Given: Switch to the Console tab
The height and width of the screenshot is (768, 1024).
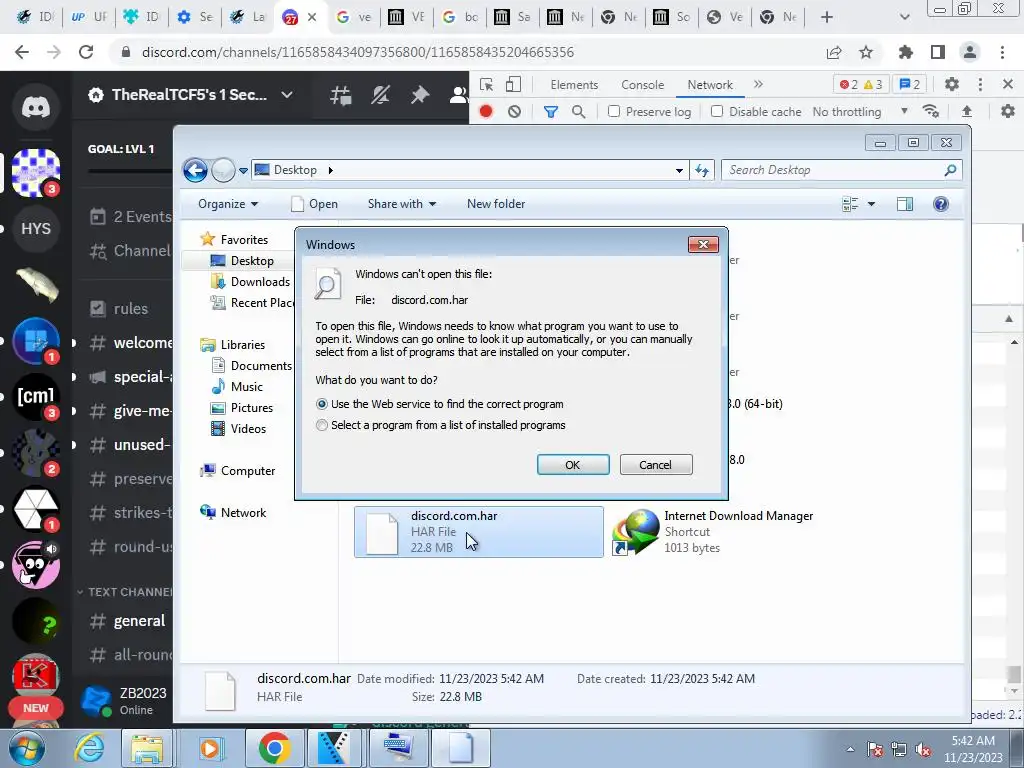Looking at the screenshot, I should tap(643, 85).
